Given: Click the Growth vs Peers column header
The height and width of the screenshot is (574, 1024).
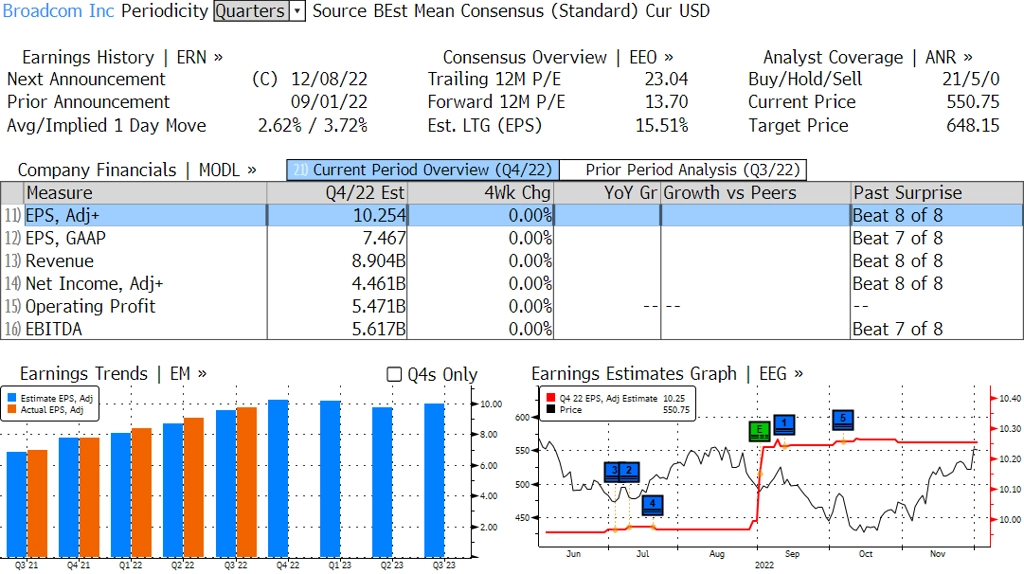Looking at the screenshot, I should coord(756,193).
